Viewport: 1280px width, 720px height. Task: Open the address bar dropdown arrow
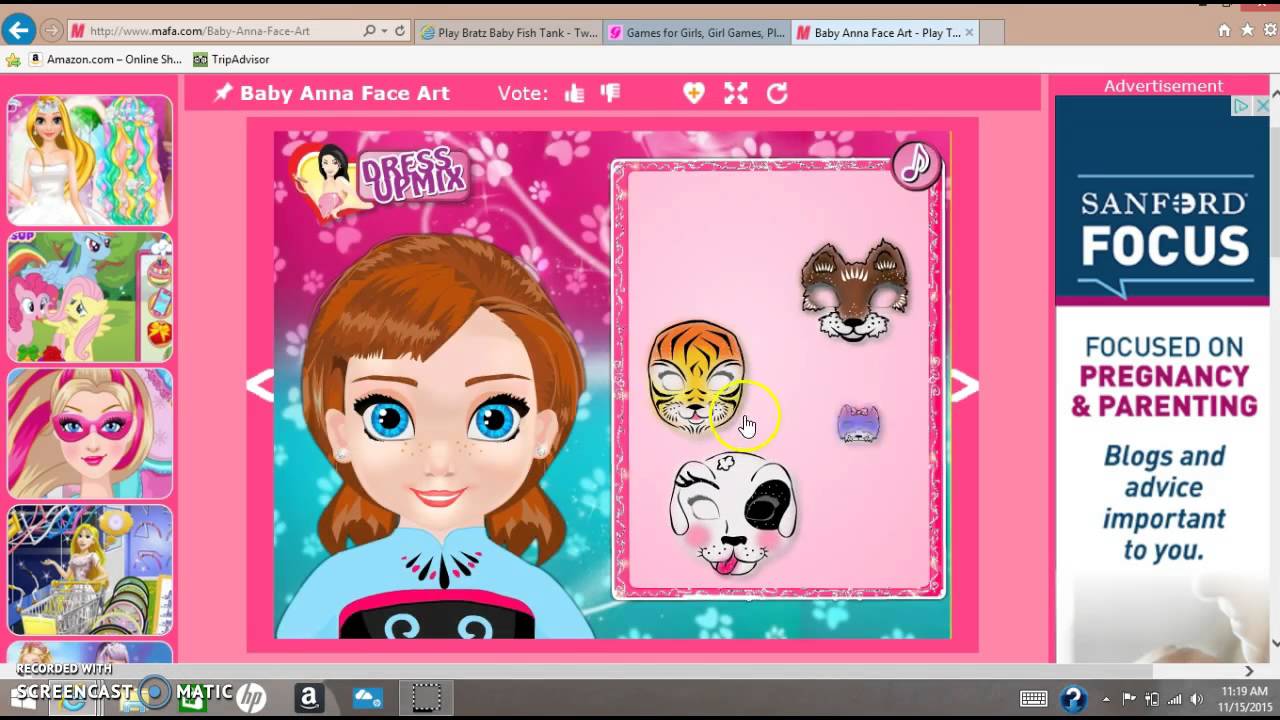click(x=384, y=31)
